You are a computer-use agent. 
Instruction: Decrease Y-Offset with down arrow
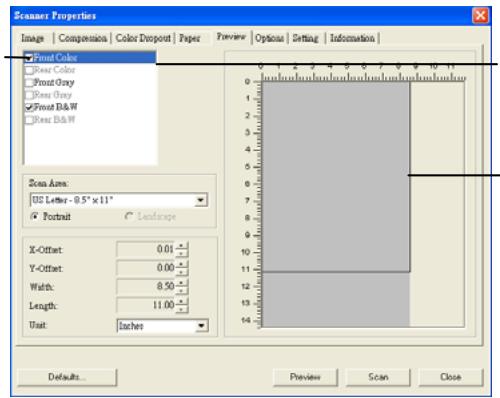point(181,272)
